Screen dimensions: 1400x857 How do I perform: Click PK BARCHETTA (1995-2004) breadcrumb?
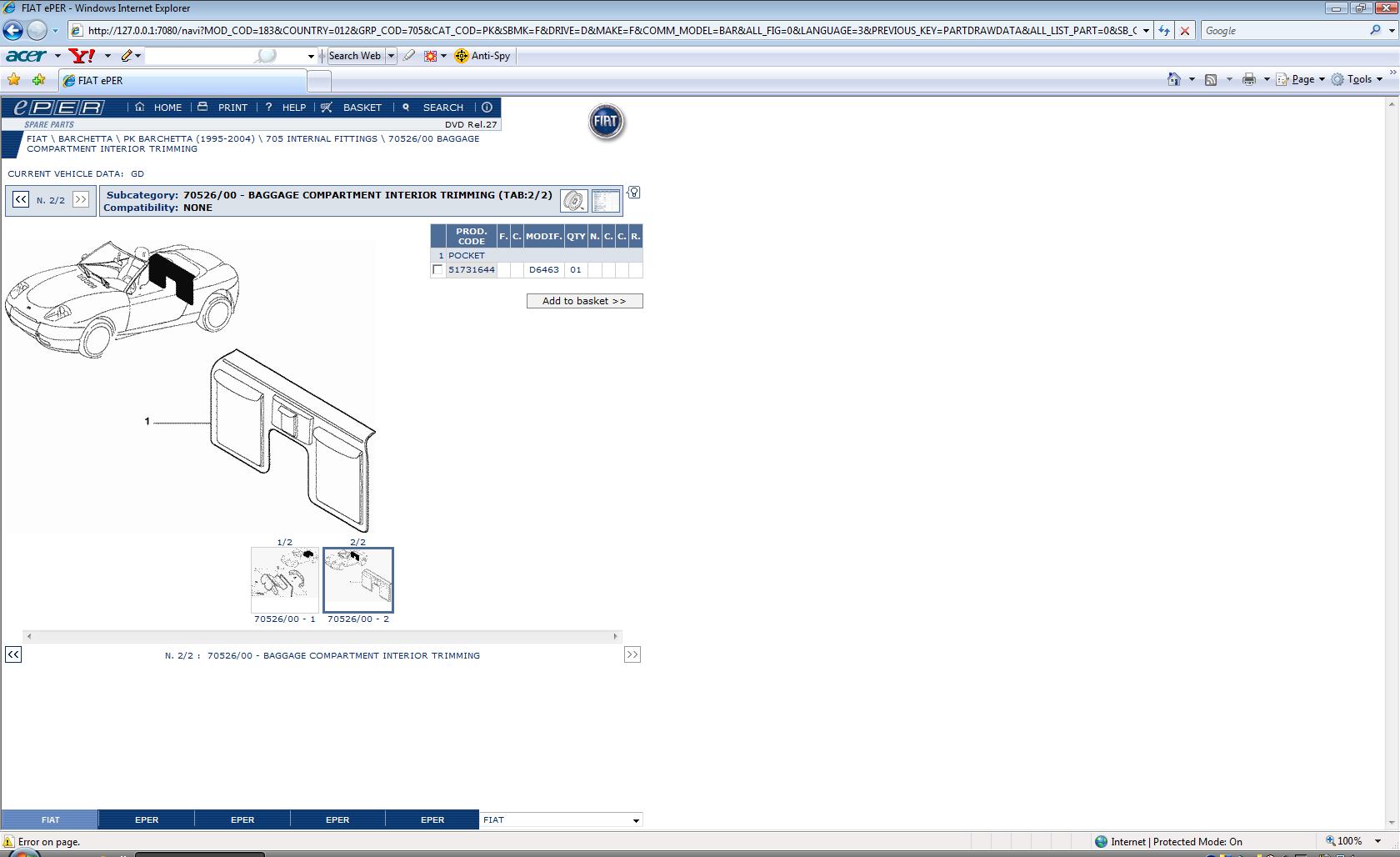tap(189, 139)
